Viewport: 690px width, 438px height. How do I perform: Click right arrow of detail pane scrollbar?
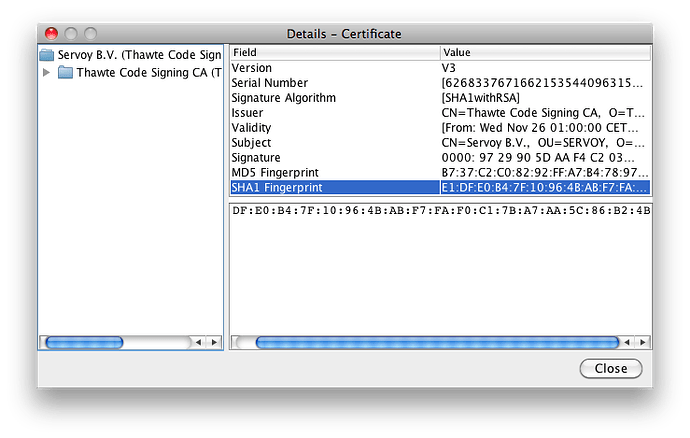643,342
